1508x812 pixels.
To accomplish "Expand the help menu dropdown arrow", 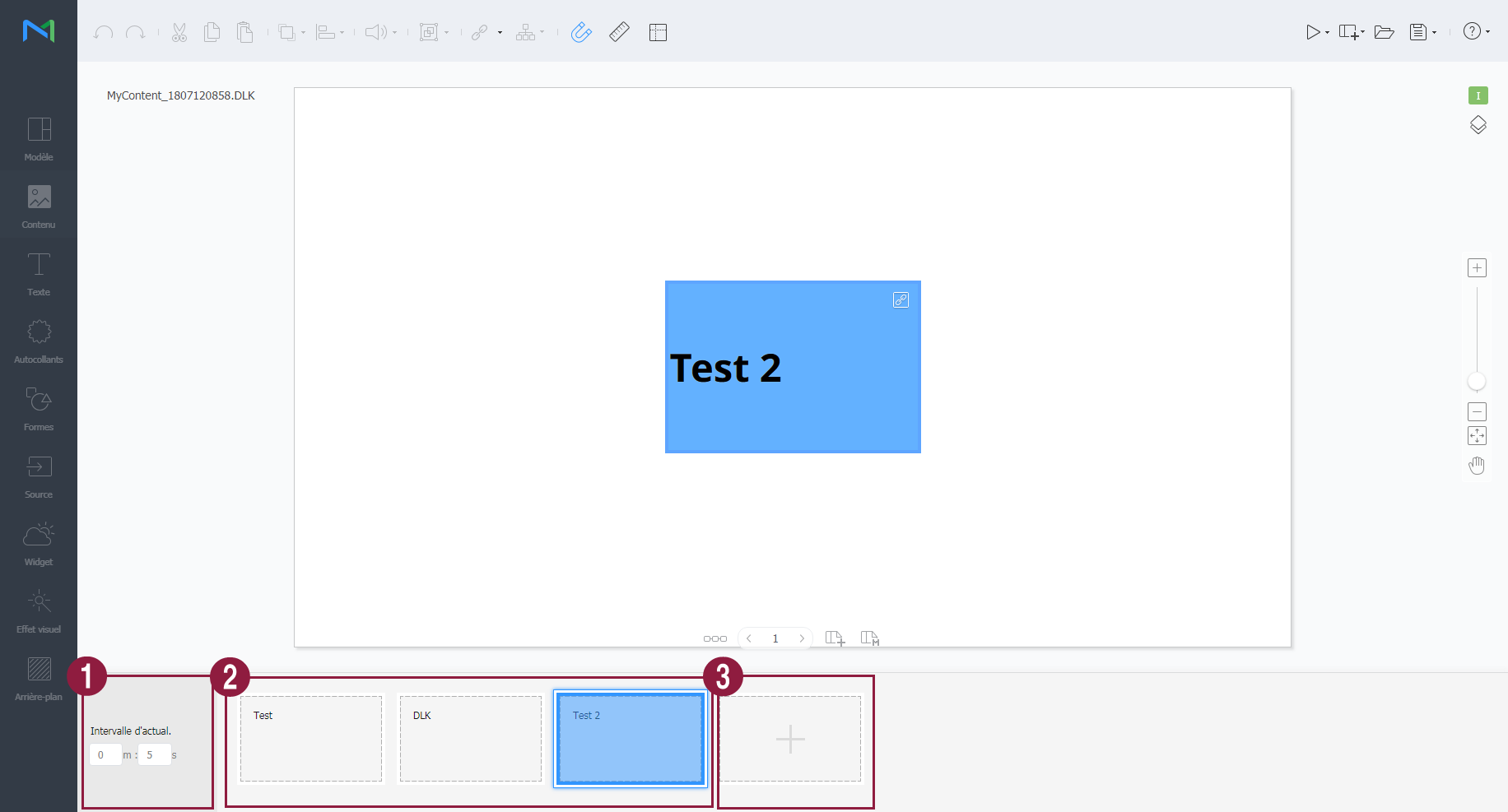I will click(x=1487, y=32).
